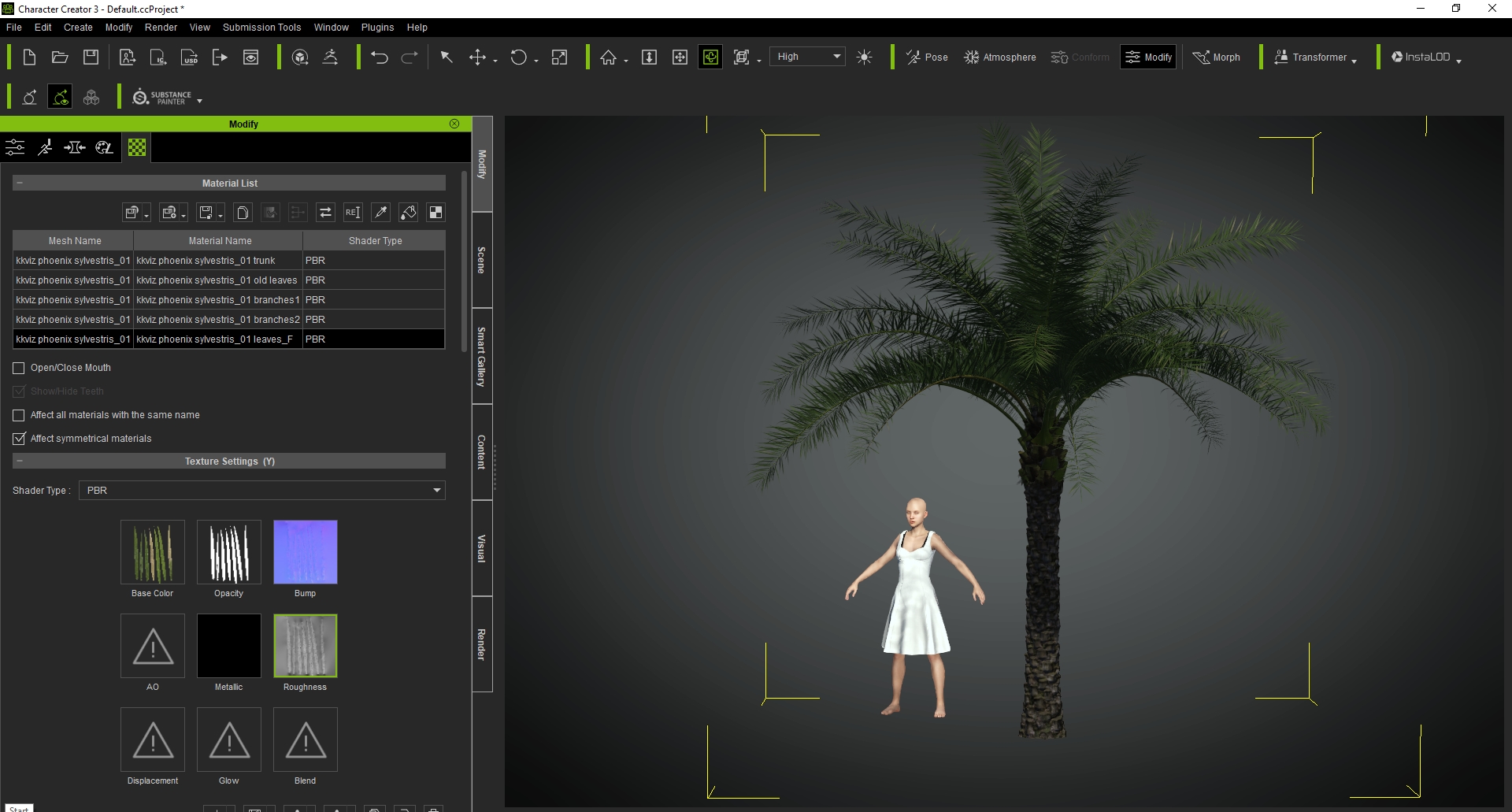The width and height of the screenshot is (1512, 812).
Task: Switch to the Smart Gallery side tab
Action: coord(482,356)
